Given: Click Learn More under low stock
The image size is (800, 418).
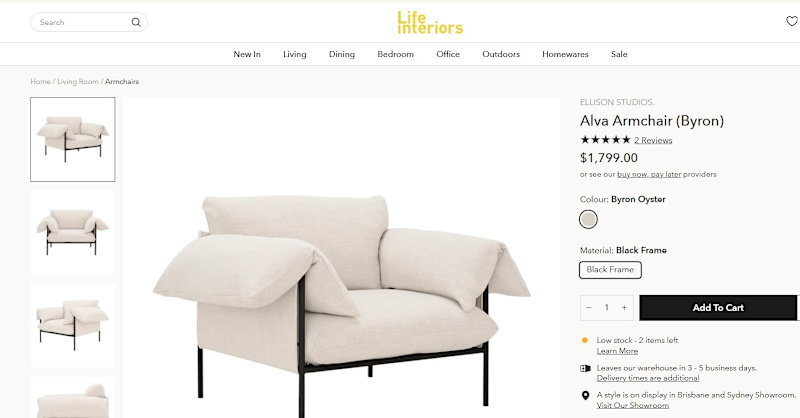Looking at the screenshot, I should point(617,351).
